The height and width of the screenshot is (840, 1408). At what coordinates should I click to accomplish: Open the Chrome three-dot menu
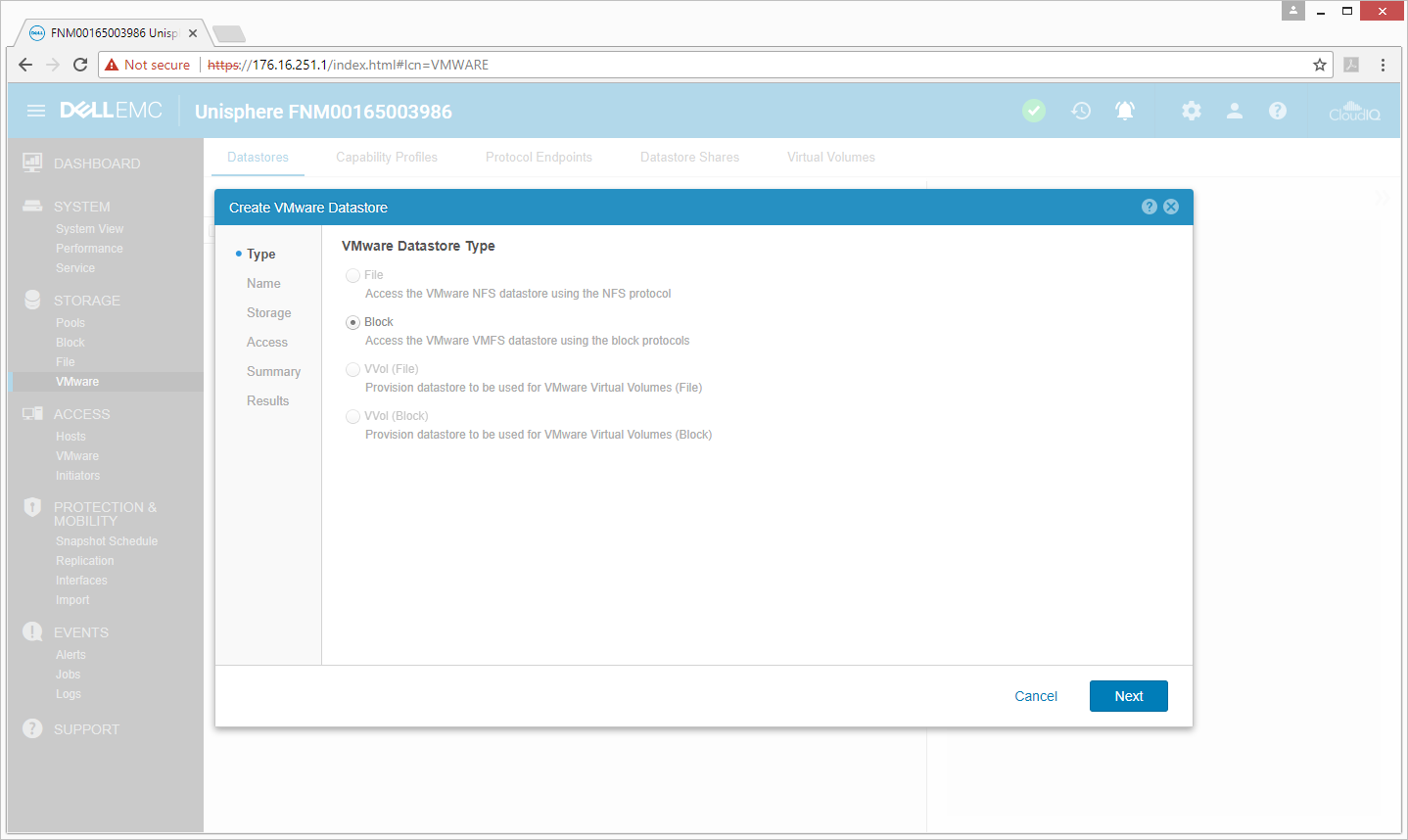pyautogui.click(x=1383, y=65)
